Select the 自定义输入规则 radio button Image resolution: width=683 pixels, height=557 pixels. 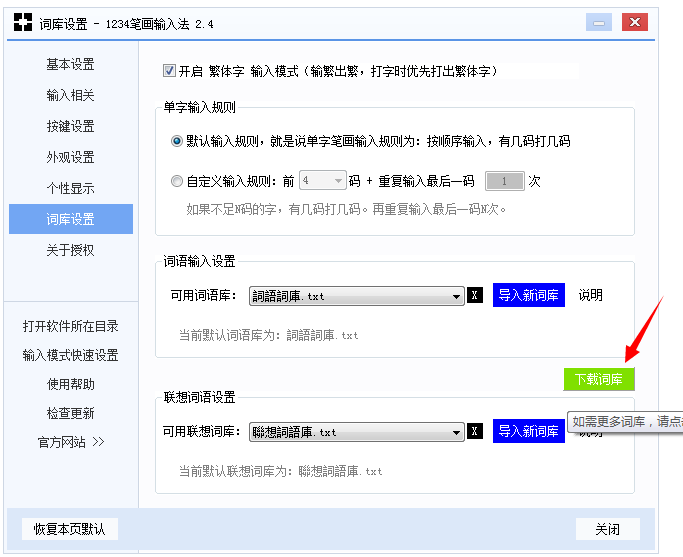pyautogui.click(x=177, y=182)
